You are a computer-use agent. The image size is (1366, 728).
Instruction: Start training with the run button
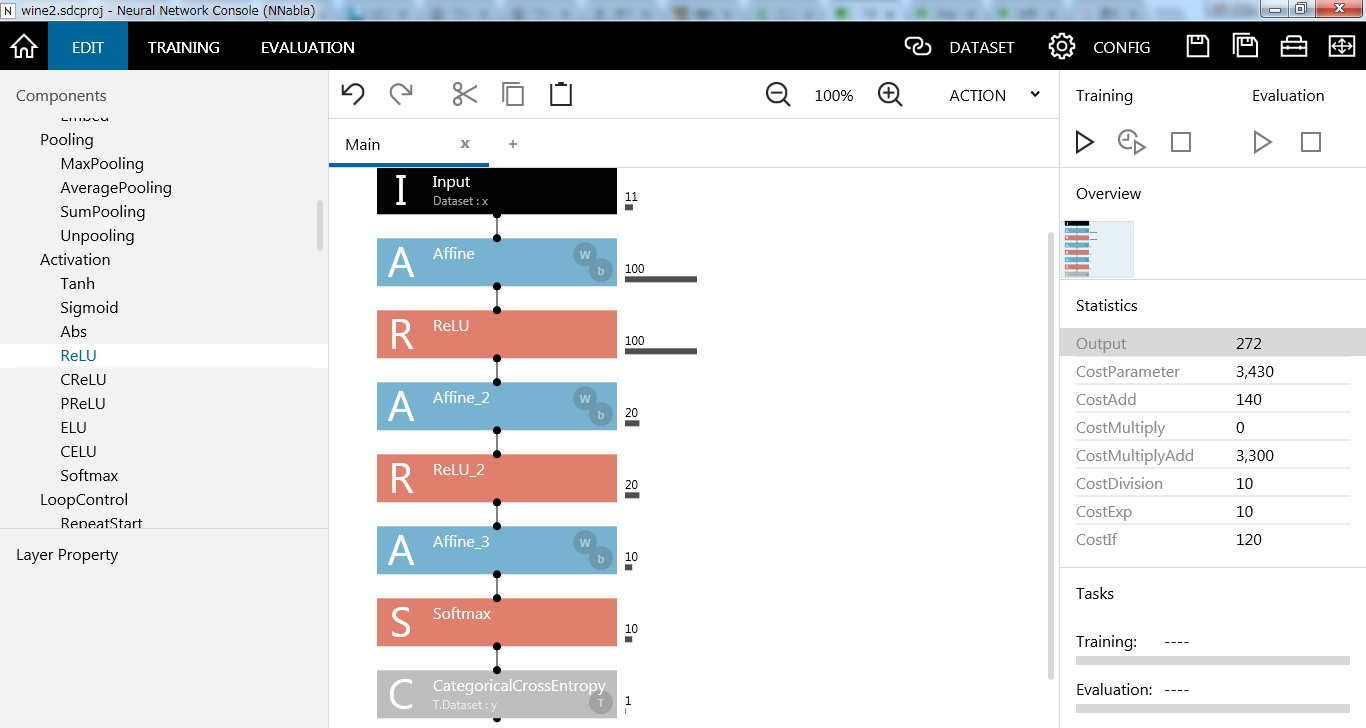(1084, 142)
